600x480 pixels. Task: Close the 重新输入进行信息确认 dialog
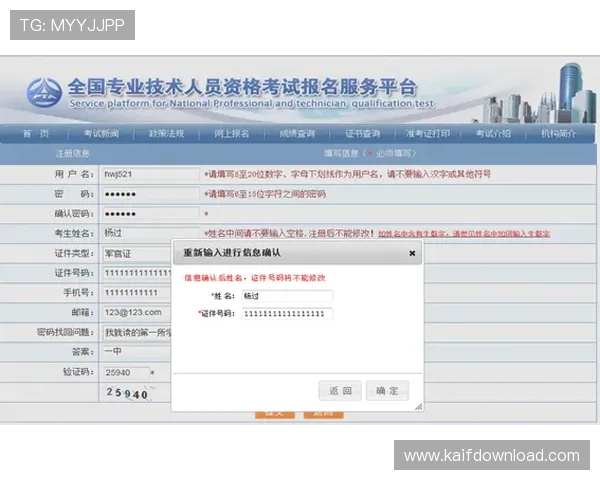(412, 253)
